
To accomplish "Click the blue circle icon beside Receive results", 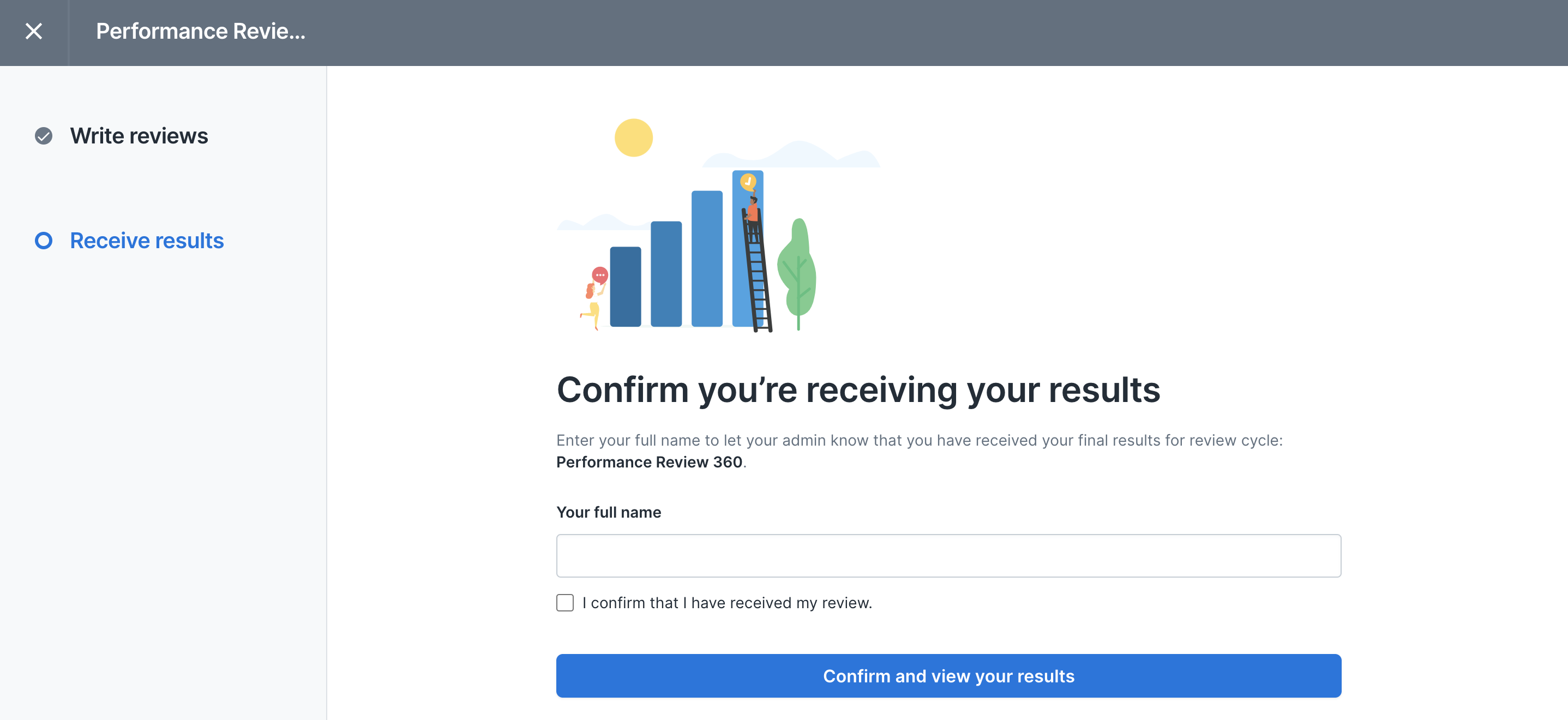I will coord(43,241).
